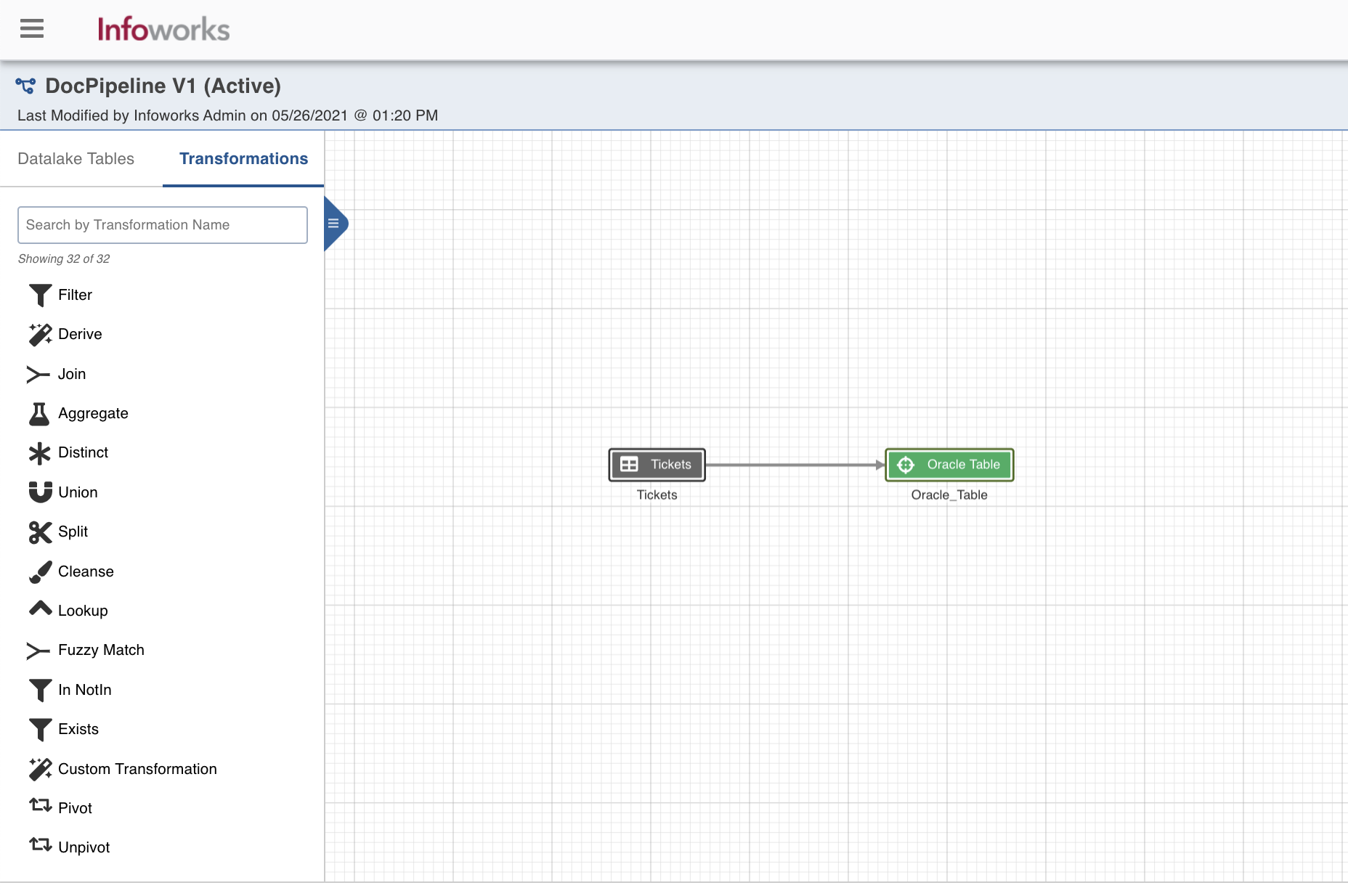
Task: Click the Oracle_Table caption under the node
Action: pos(949,494)
